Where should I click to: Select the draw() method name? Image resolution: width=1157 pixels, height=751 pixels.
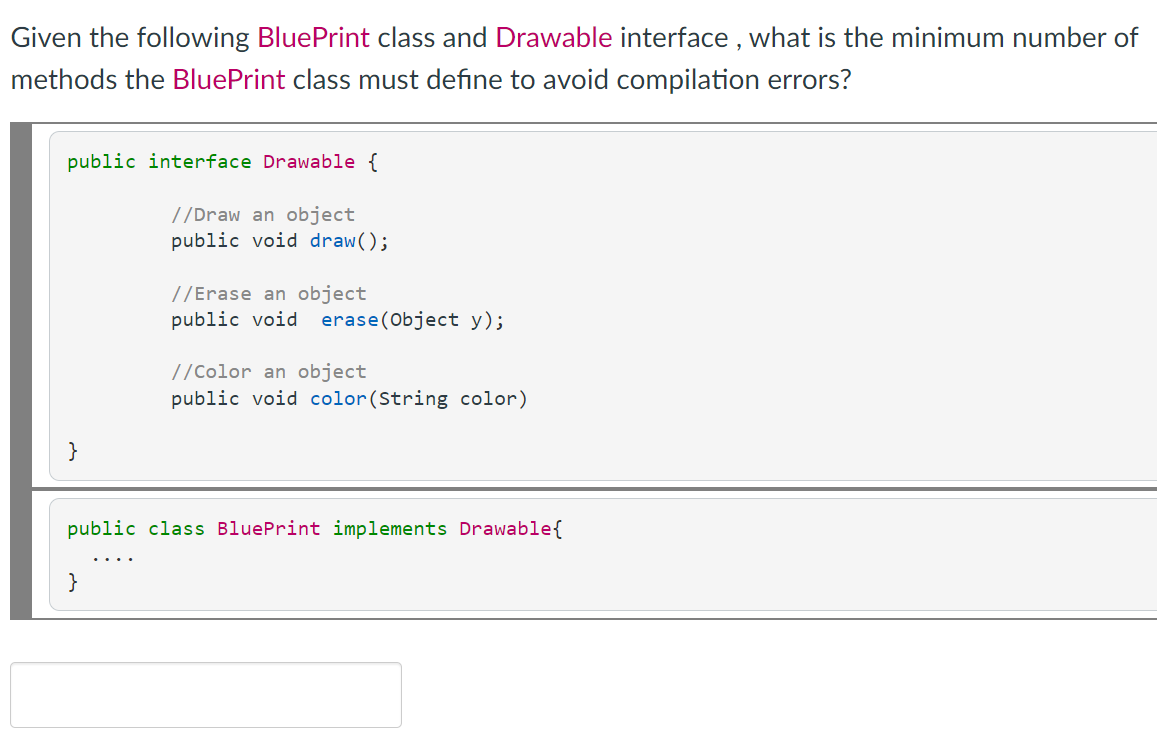(332, 240)
